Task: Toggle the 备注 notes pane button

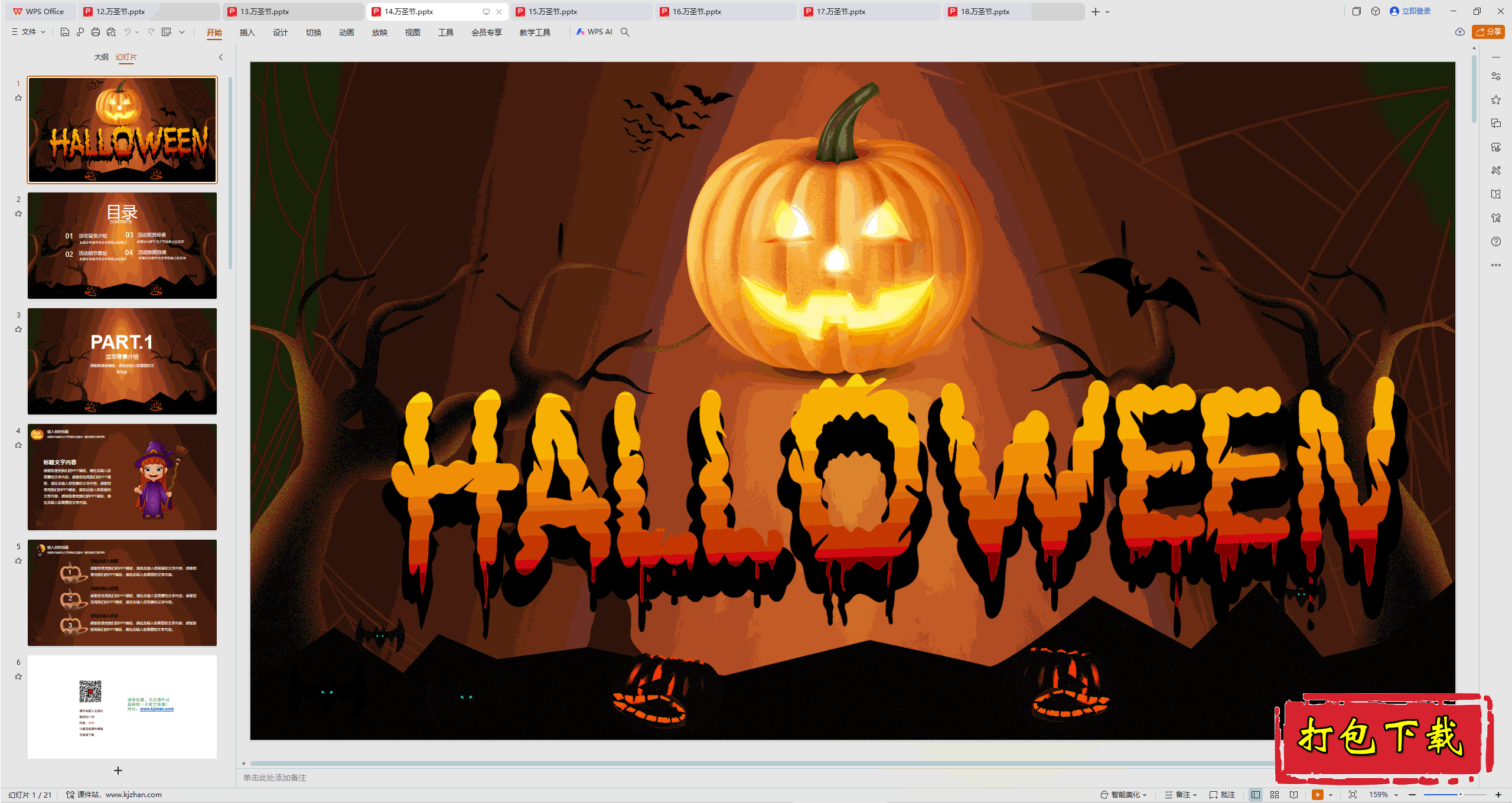Action: coord(1181,795)
